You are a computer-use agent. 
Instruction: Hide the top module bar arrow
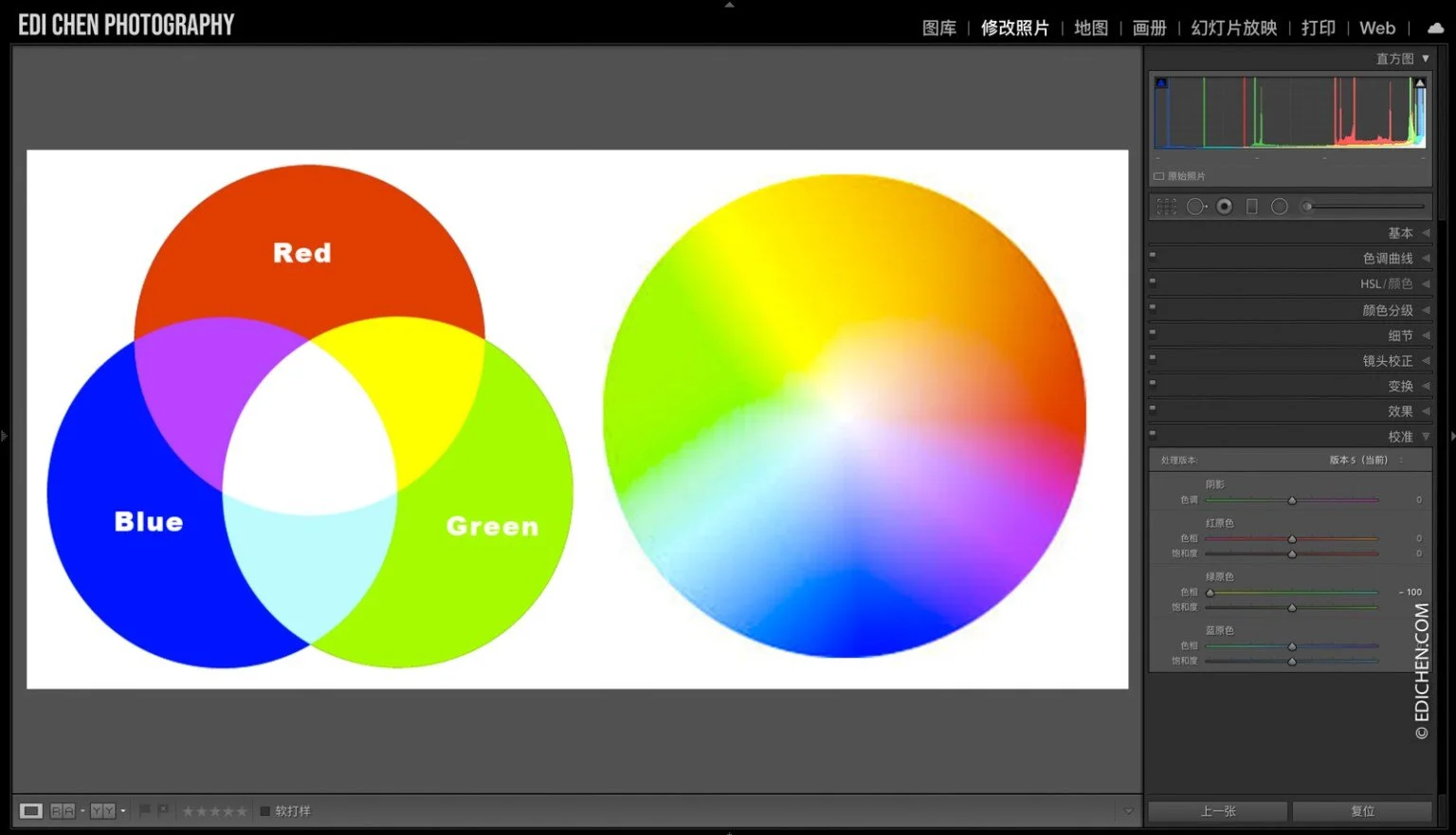(729, 5)
